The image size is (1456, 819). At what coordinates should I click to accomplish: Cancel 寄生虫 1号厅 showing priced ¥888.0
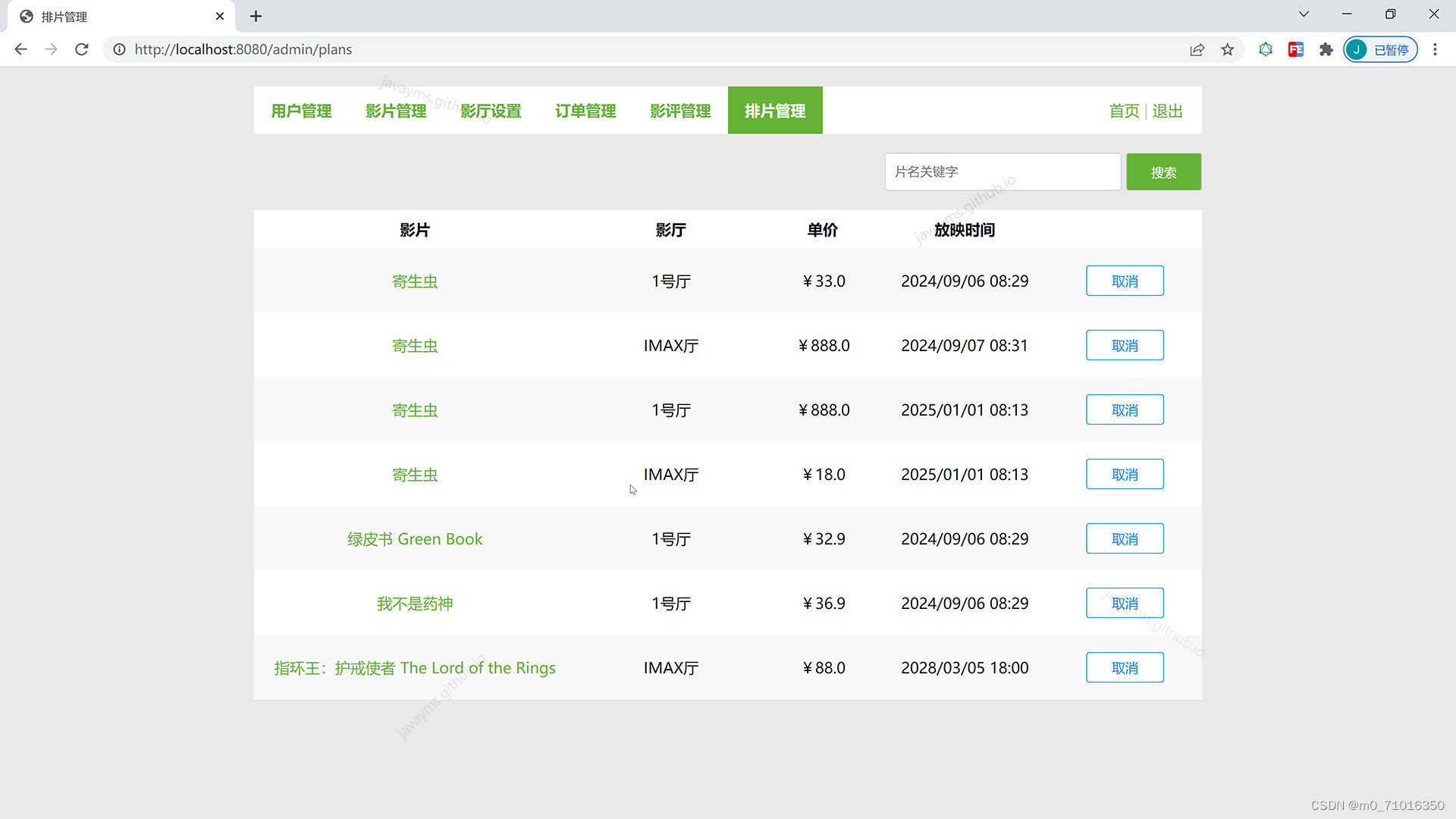(x=1125, y=410)
